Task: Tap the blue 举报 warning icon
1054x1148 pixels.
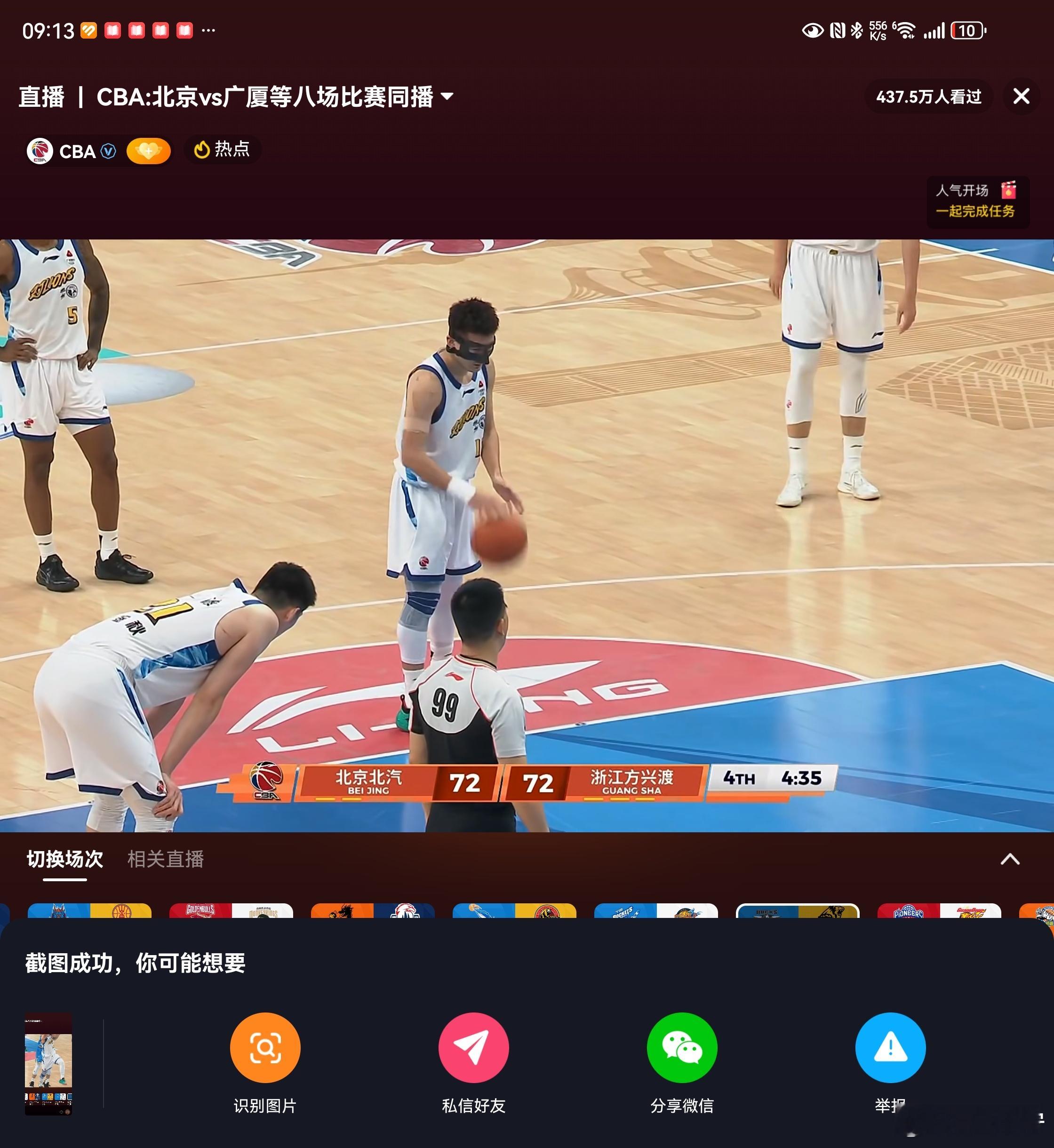Action: pos(890,1047)
